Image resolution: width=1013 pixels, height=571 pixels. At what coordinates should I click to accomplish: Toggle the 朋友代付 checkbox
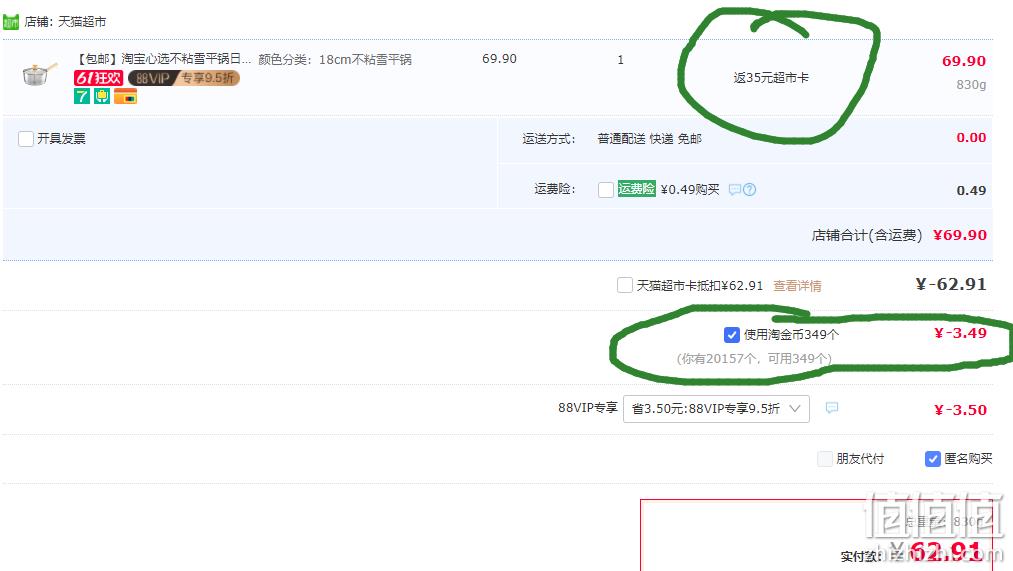point(825,459)
